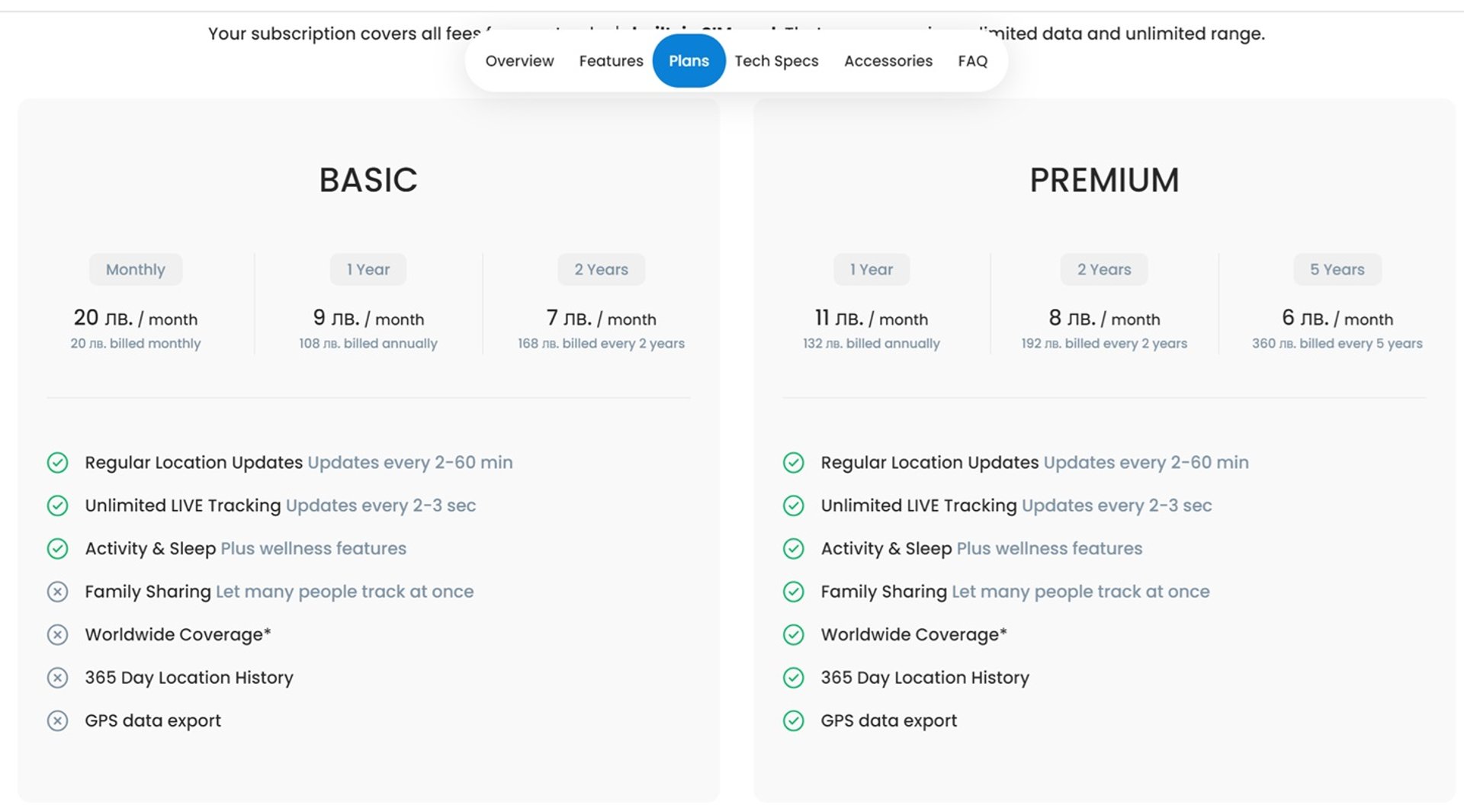Click Premium 'Plus wellness features' text

point(1049,549)
